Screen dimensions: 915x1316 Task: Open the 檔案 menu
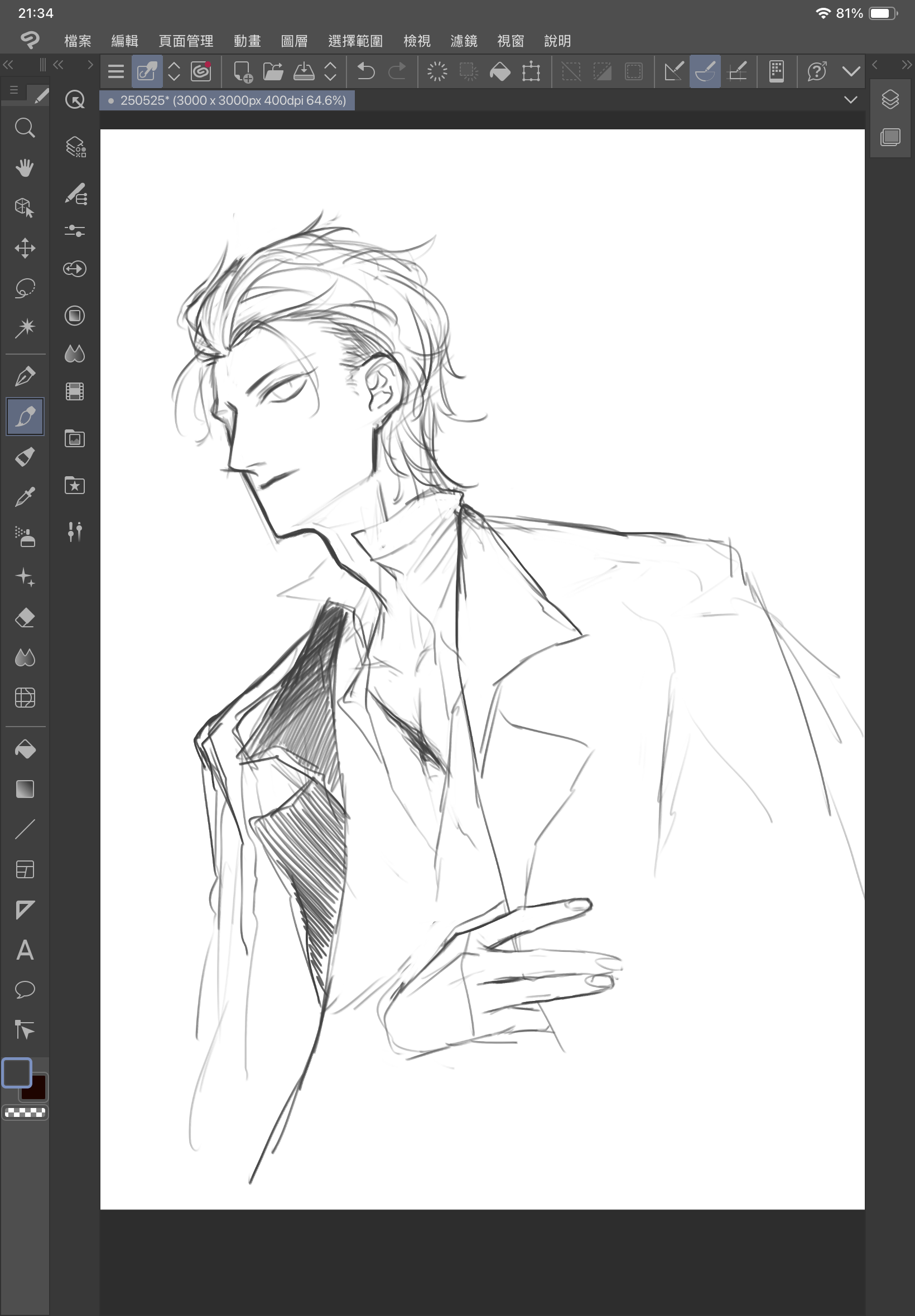click(x=78, y=41)
